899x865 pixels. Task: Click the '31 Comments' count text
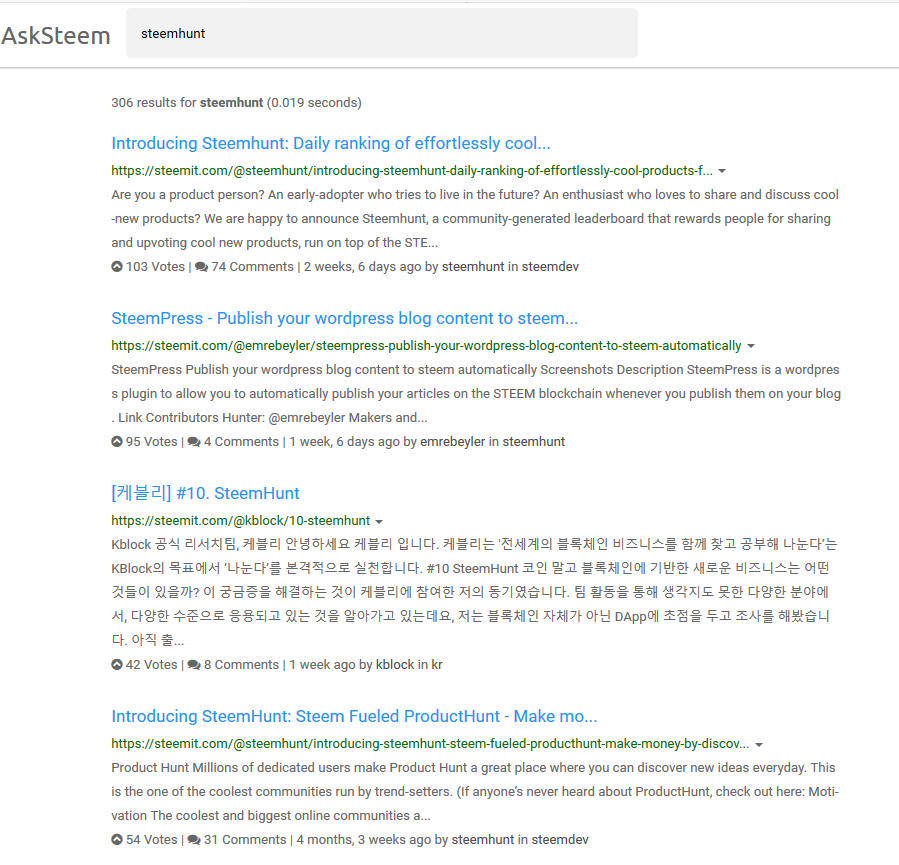(245, 839)
